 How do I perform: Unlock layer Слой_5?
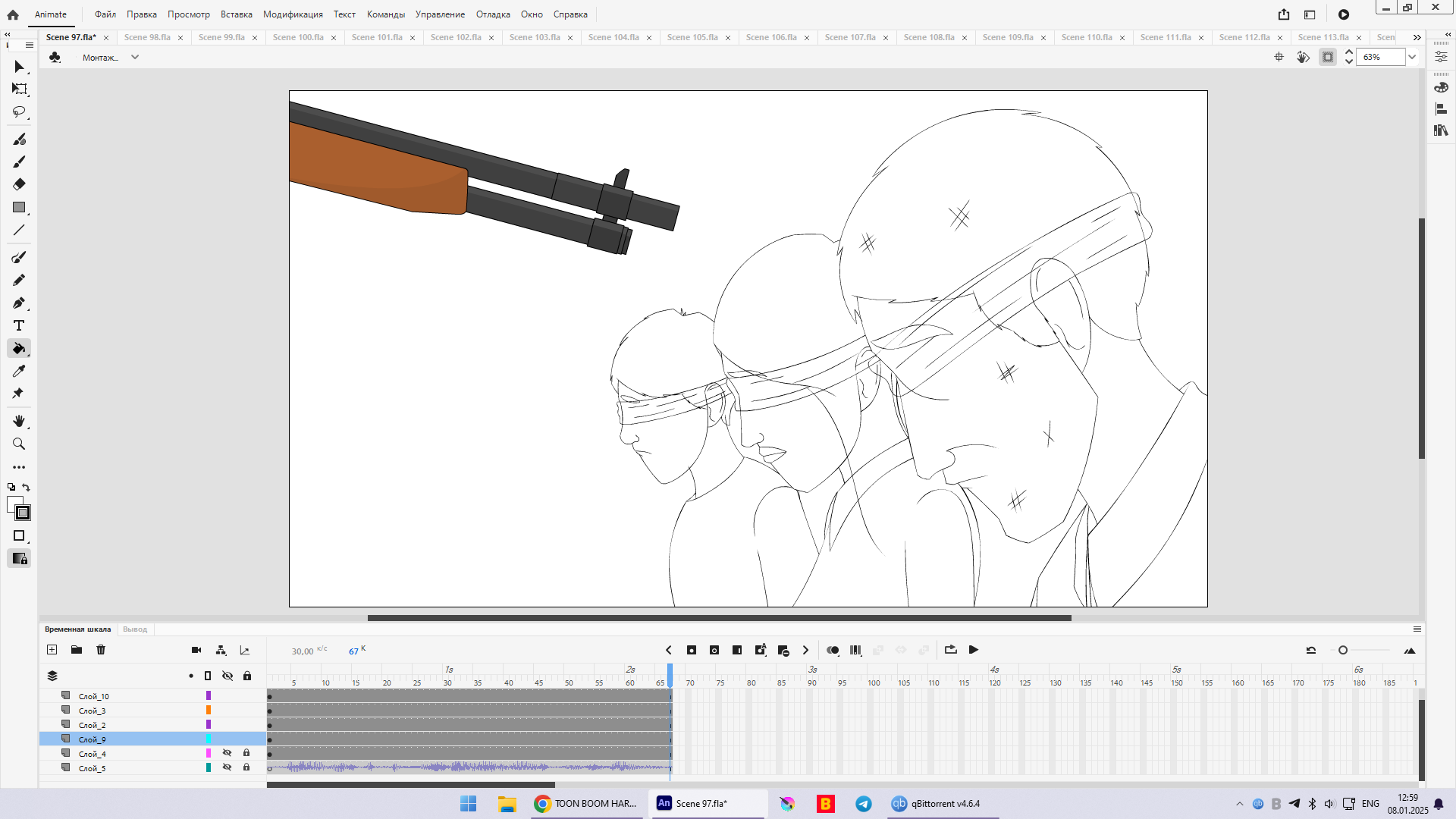point(246,767)
